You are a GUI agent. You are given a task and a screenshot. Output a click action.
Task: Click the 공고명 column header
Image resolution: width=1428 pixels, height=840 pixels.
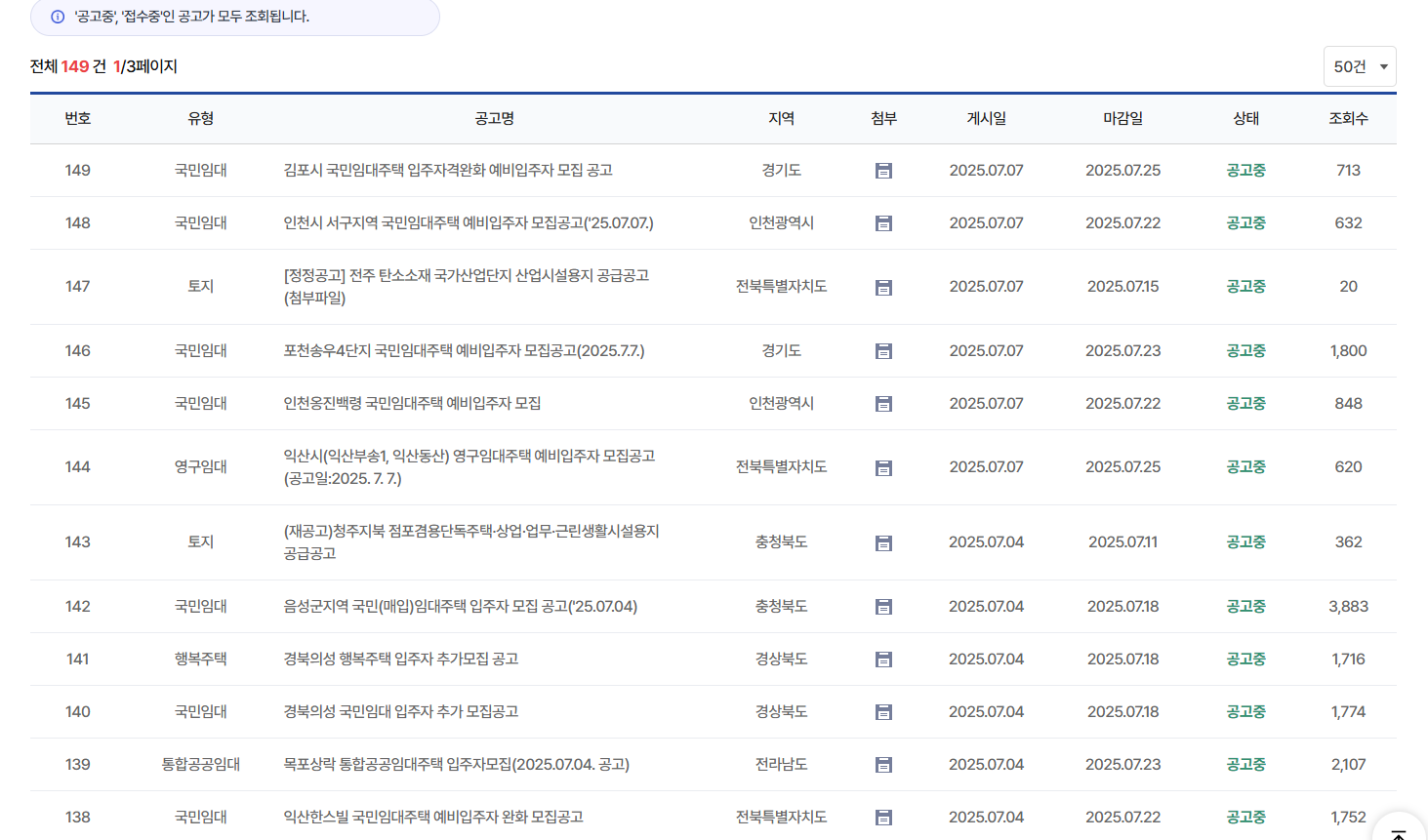(495, 118)
